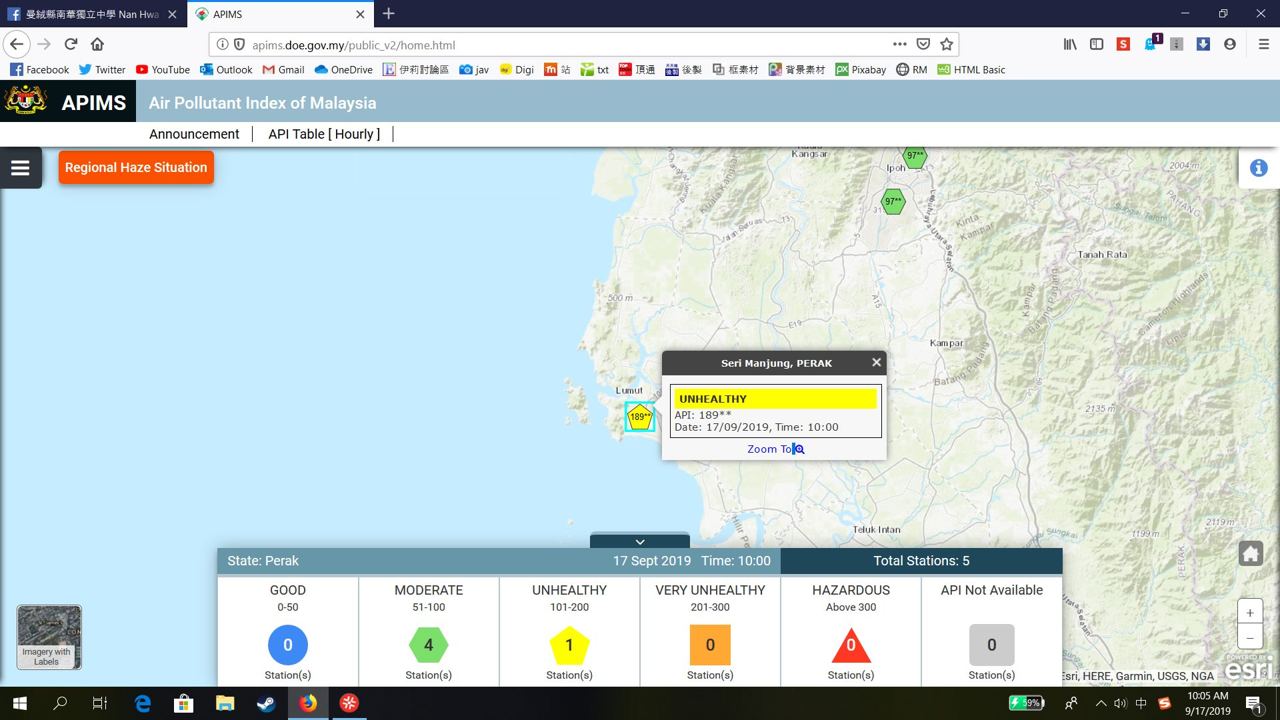This screenshot has width=1280, height=720.
Task: Click the blue info icon
Action: [x=1259, y=168]
